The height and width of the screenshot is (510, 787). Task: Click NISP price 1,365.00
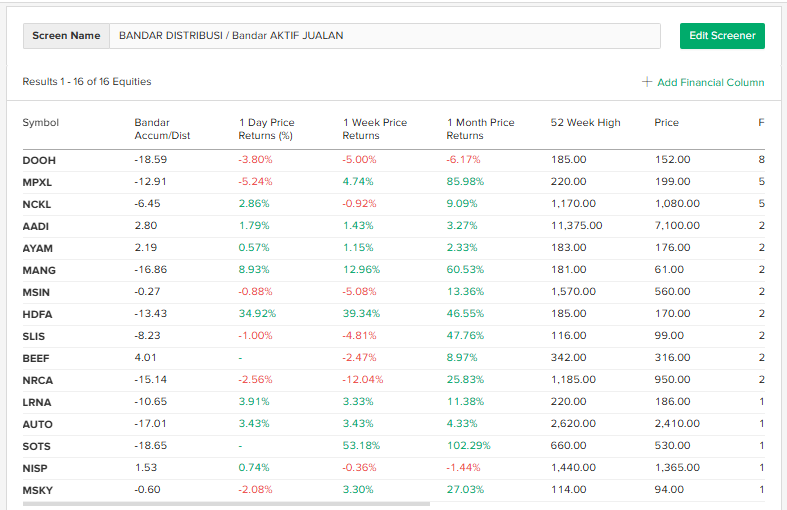pyautogui.click(x=677, y=468)
